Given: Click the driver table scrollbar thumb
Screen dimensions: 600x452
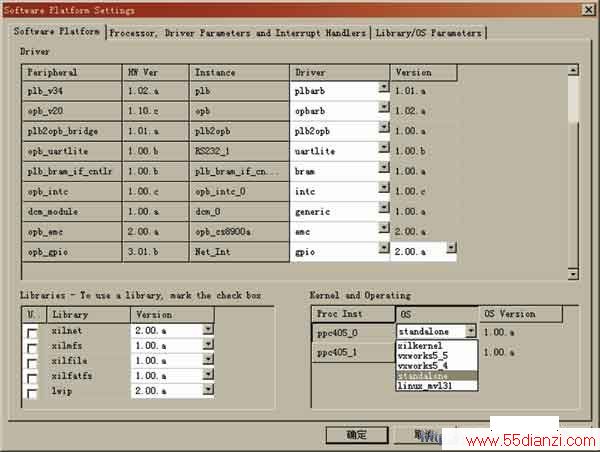Looking at the screenshot, I should tap(573, 99).
